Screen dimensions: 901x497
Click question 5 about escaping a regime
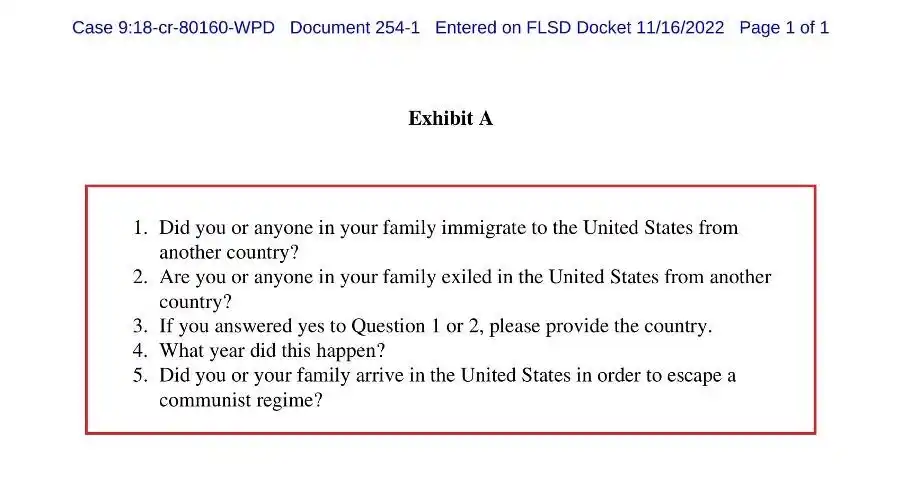[447, 376]
